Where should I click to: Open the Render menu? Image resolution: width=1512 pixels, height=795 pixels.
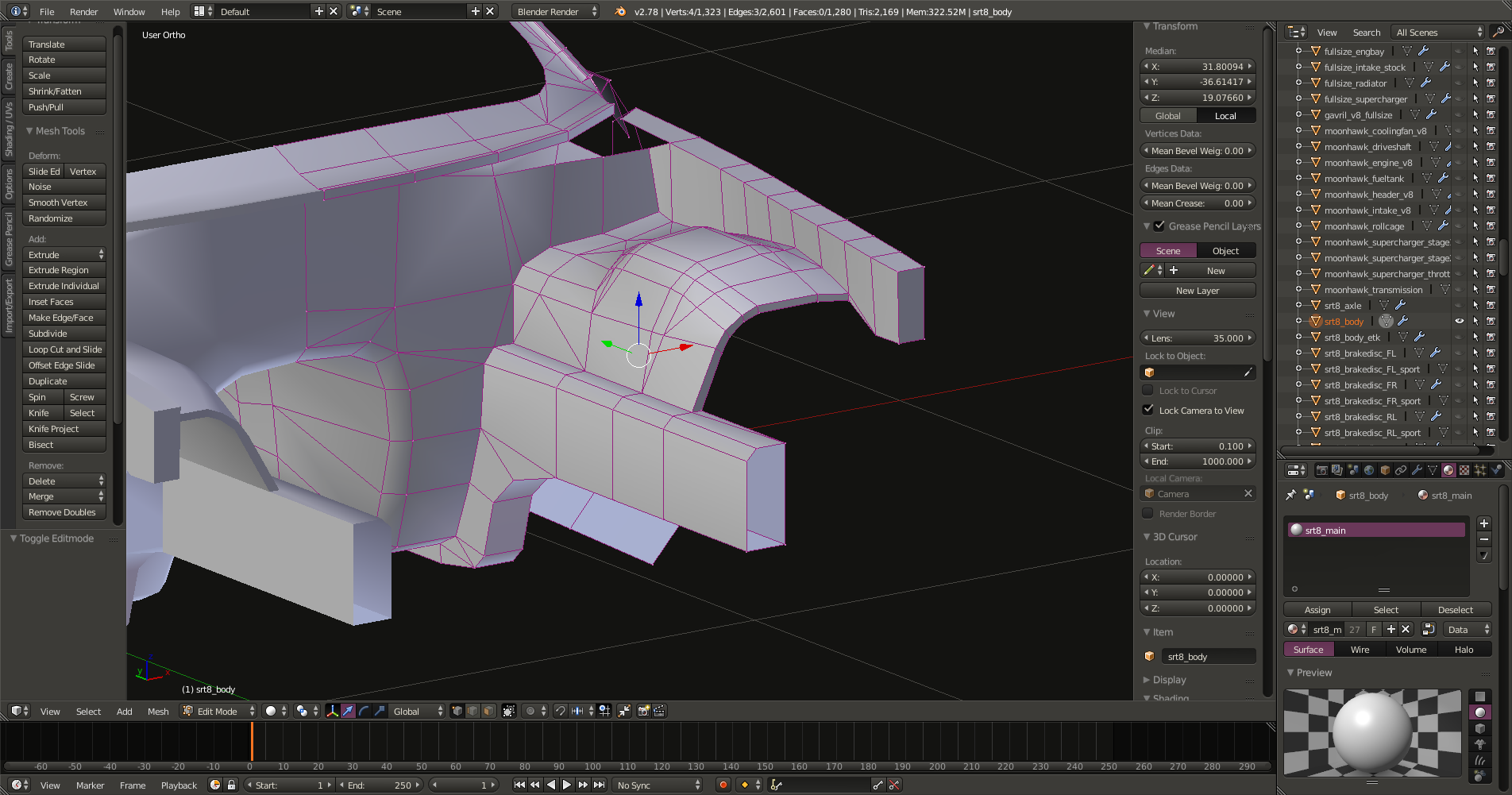[x=83, y=12]
